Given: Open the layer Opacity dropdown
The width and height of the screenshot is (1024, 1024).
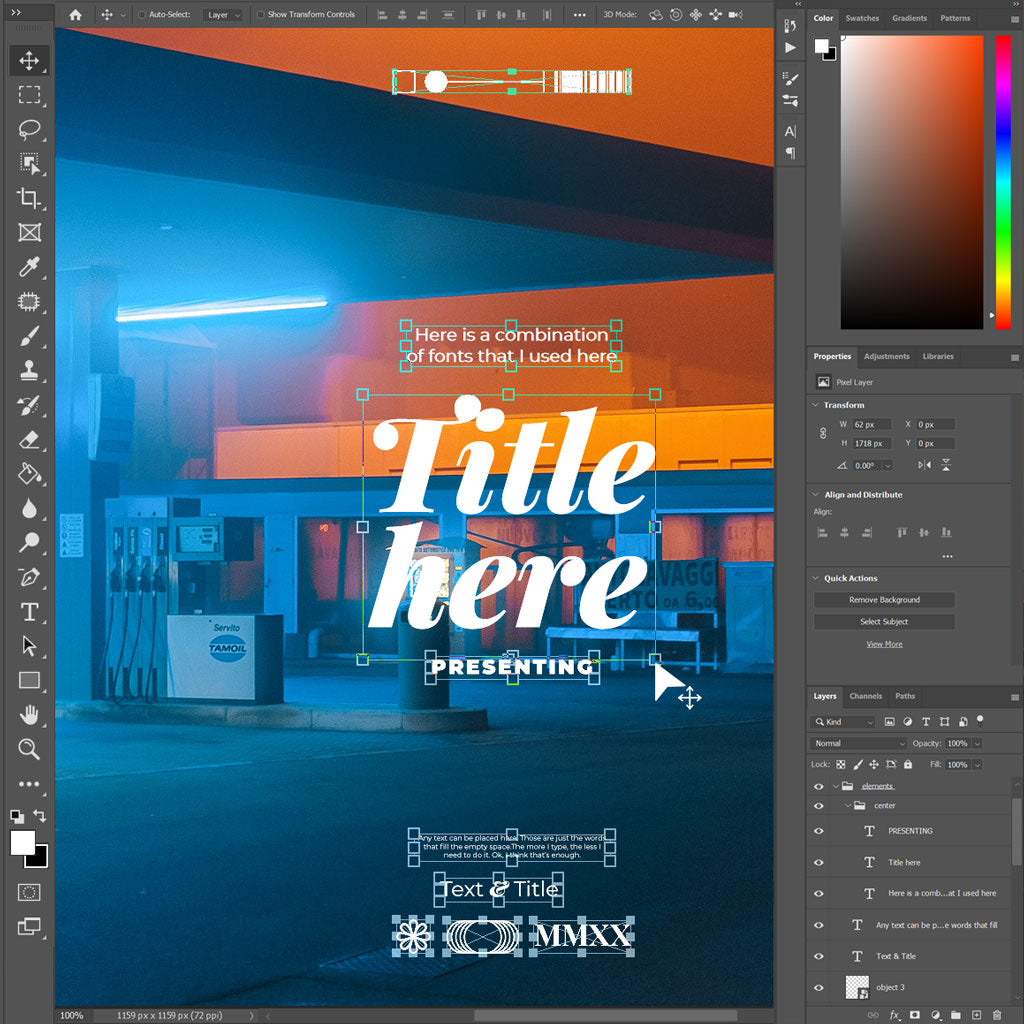Looking at the screenshot, I should pos(977,744).
